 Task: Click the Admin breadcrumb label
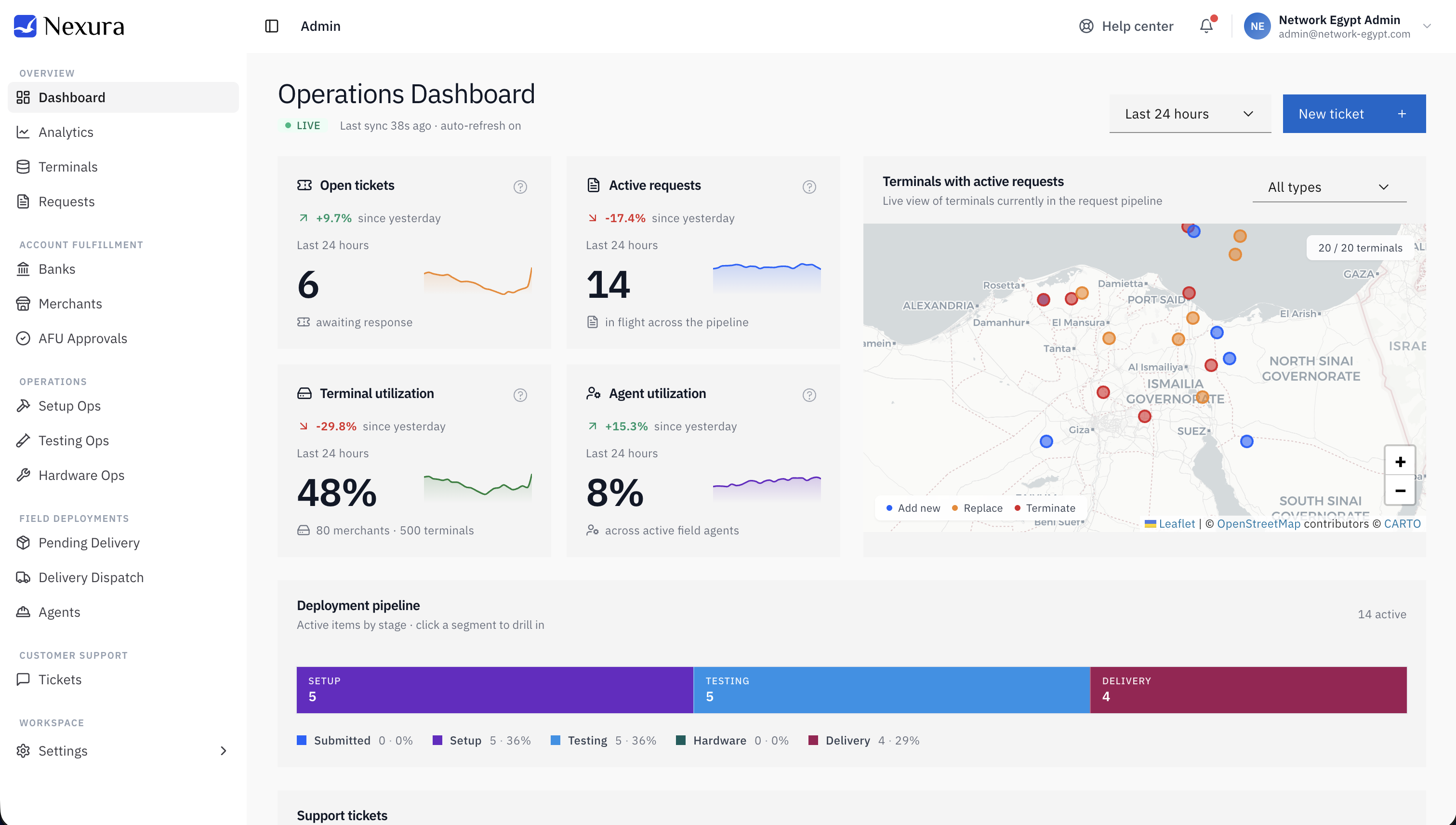point(320,26)
